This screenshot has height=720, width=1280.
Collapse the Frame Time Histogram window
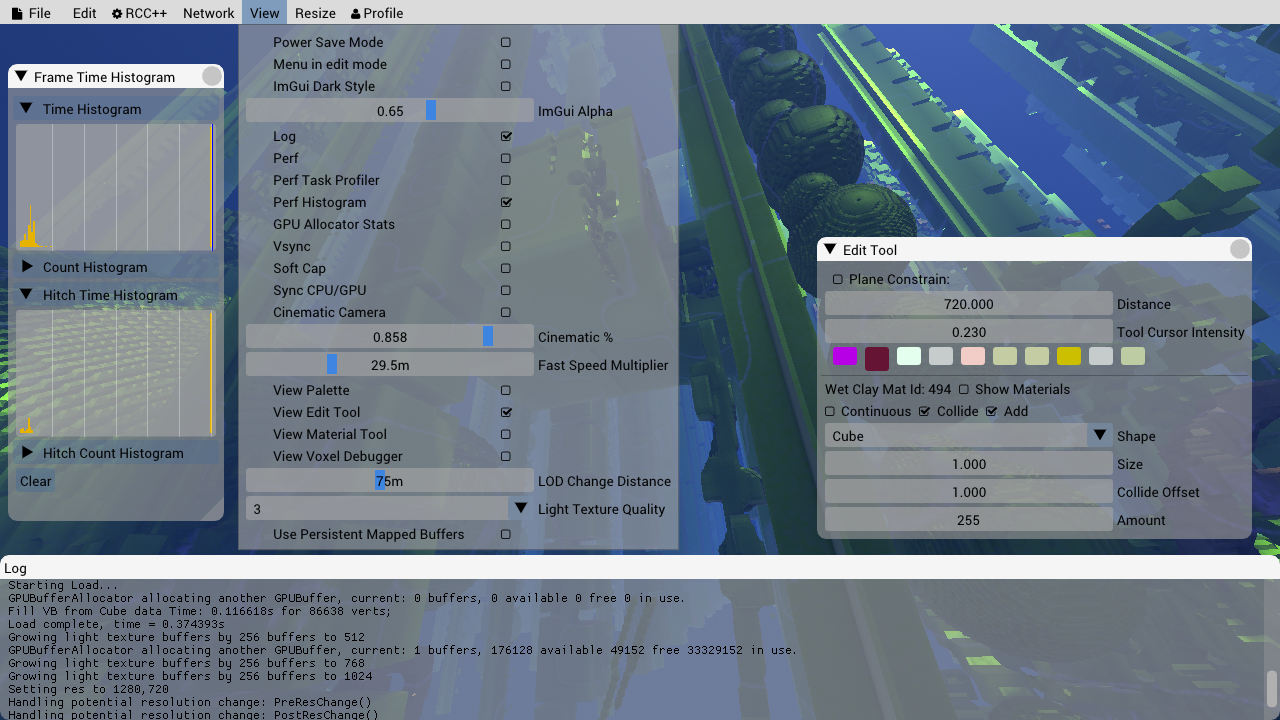21,77
